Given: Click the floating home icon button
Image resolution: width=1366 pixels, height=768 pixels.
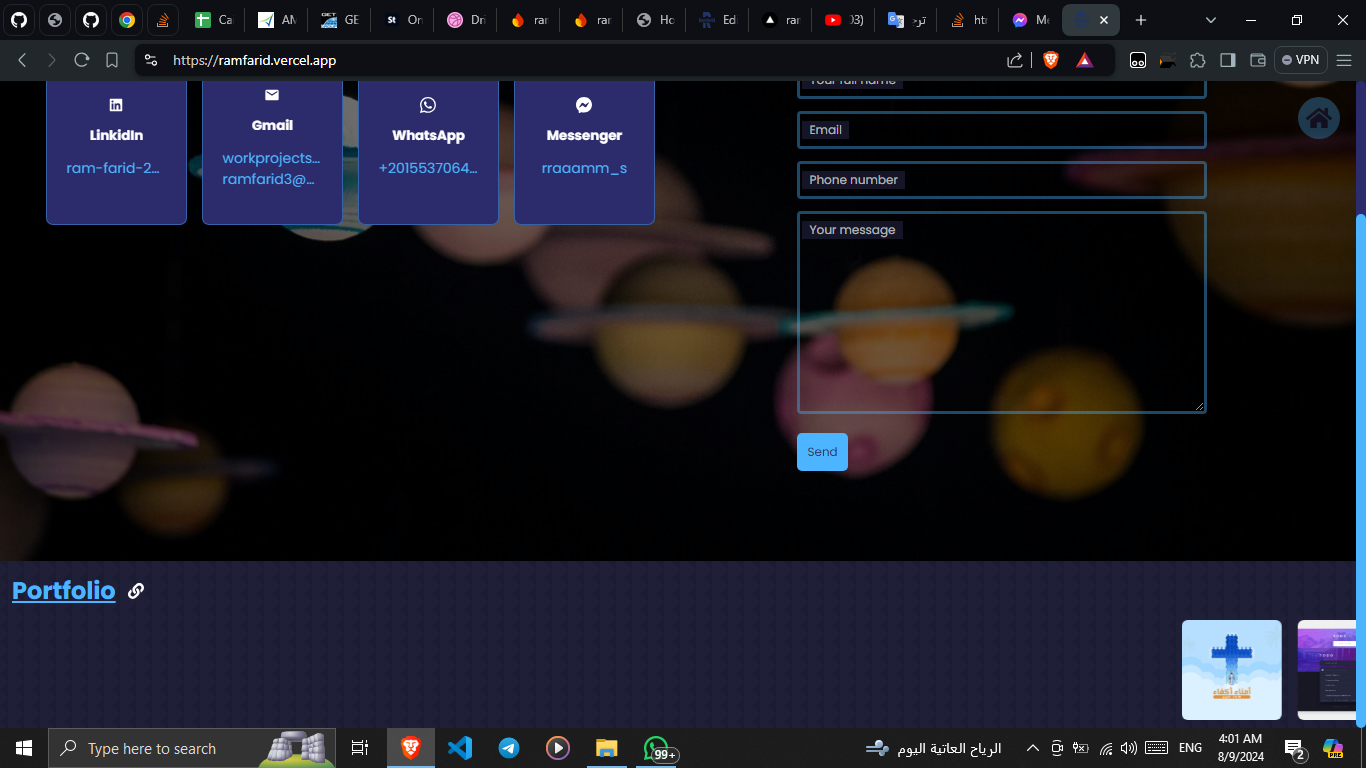Looking at the screenshot, I should point(1318,119).
